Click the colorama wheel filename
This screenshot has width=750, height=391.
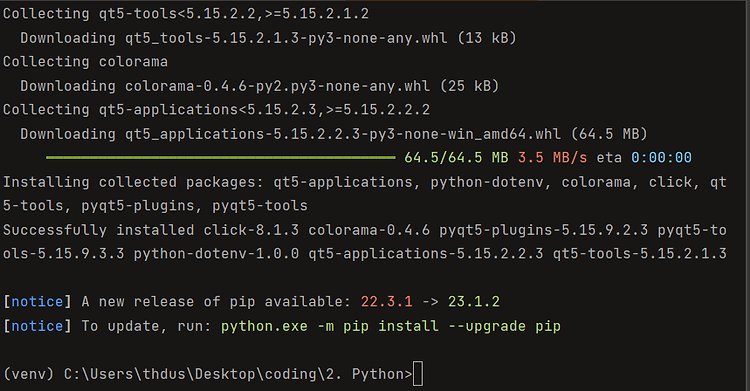pyautogui.click(x=277, y=86)
